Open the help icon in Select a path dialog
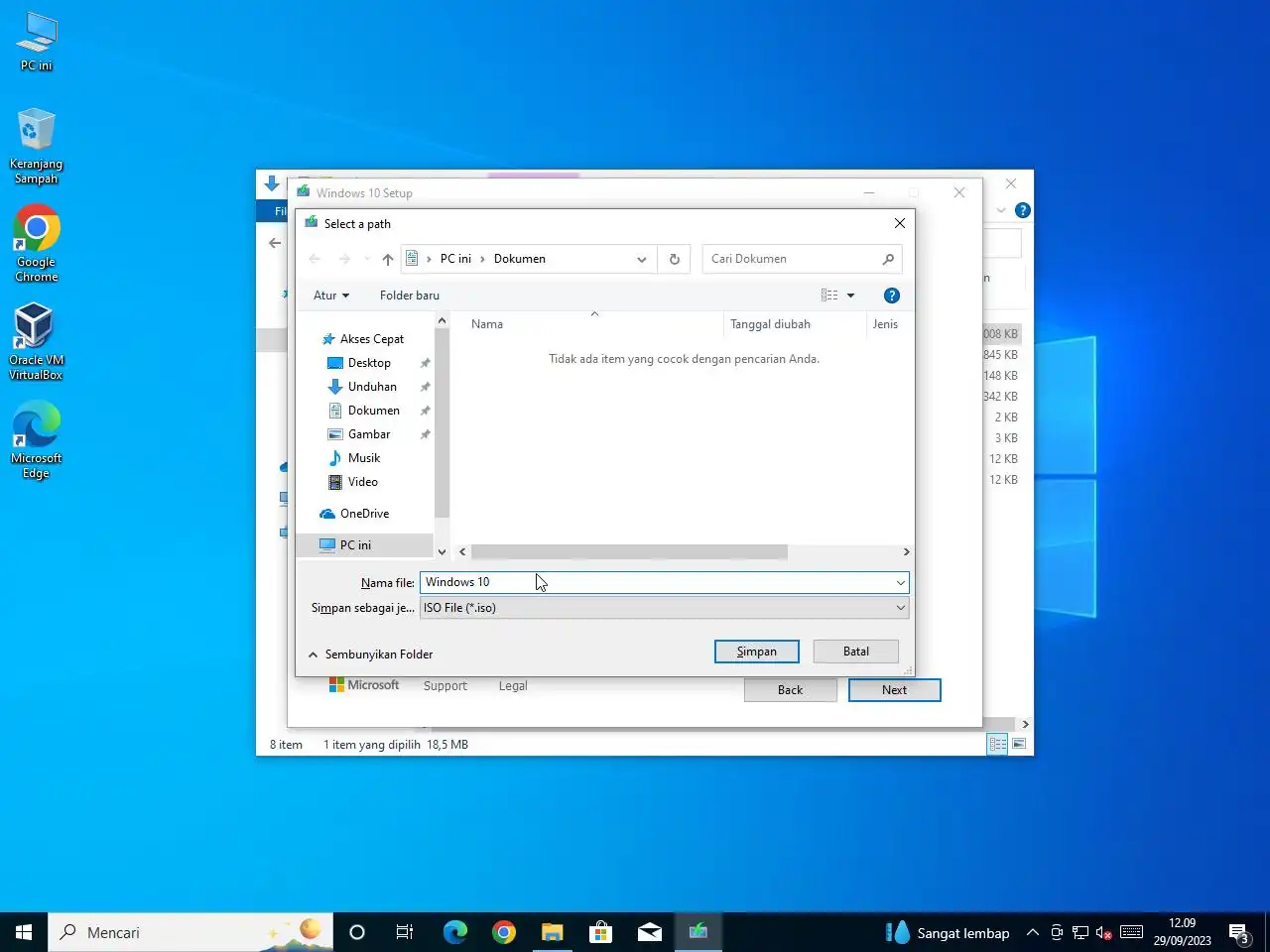The image size is (1270, 952). pos(892,296)
